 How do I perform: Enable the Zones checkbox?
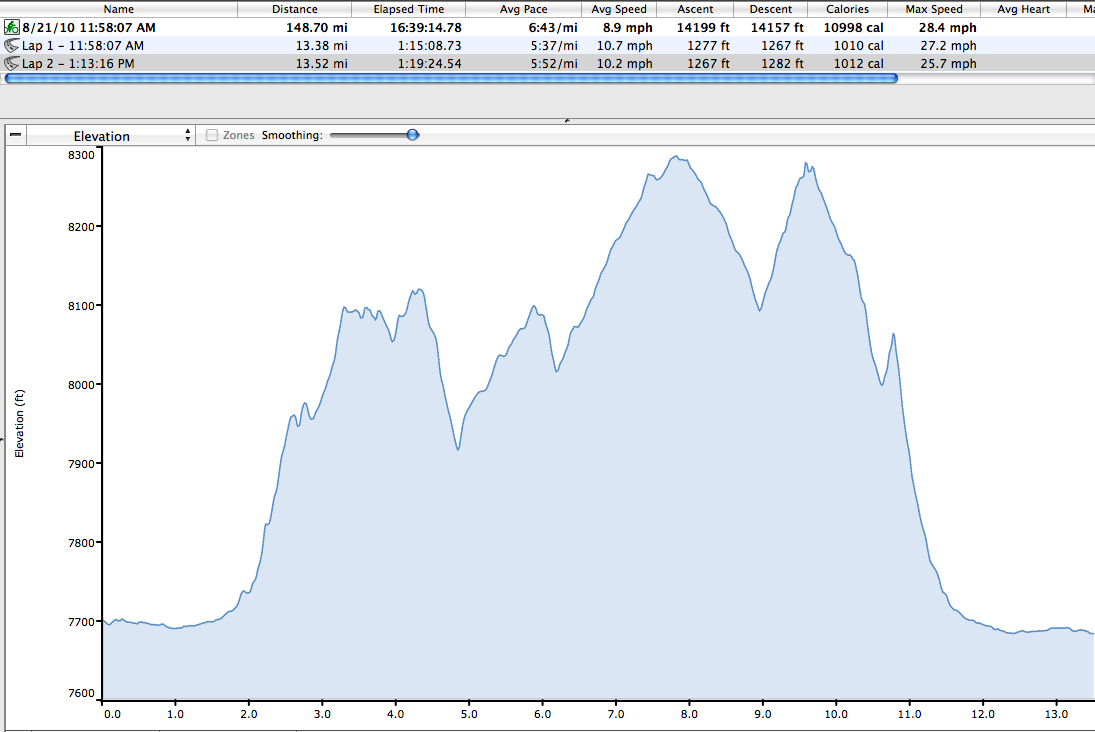212,135
